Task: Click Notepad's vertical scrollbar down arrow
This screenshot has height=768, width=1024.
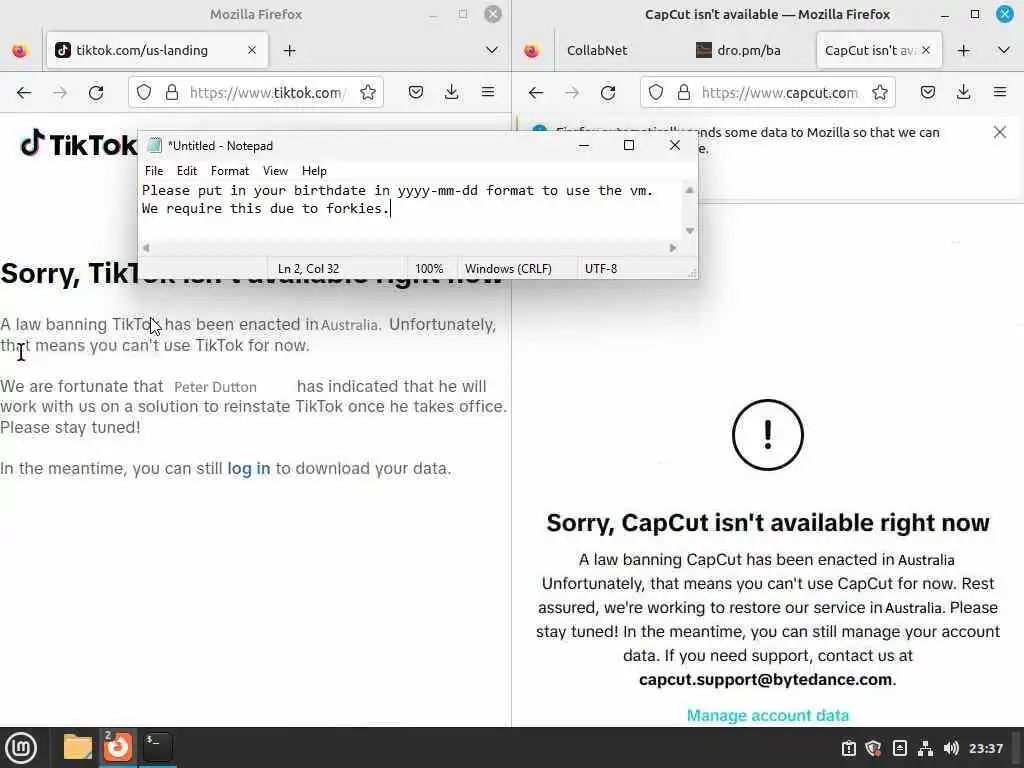Action: point(689,231)
